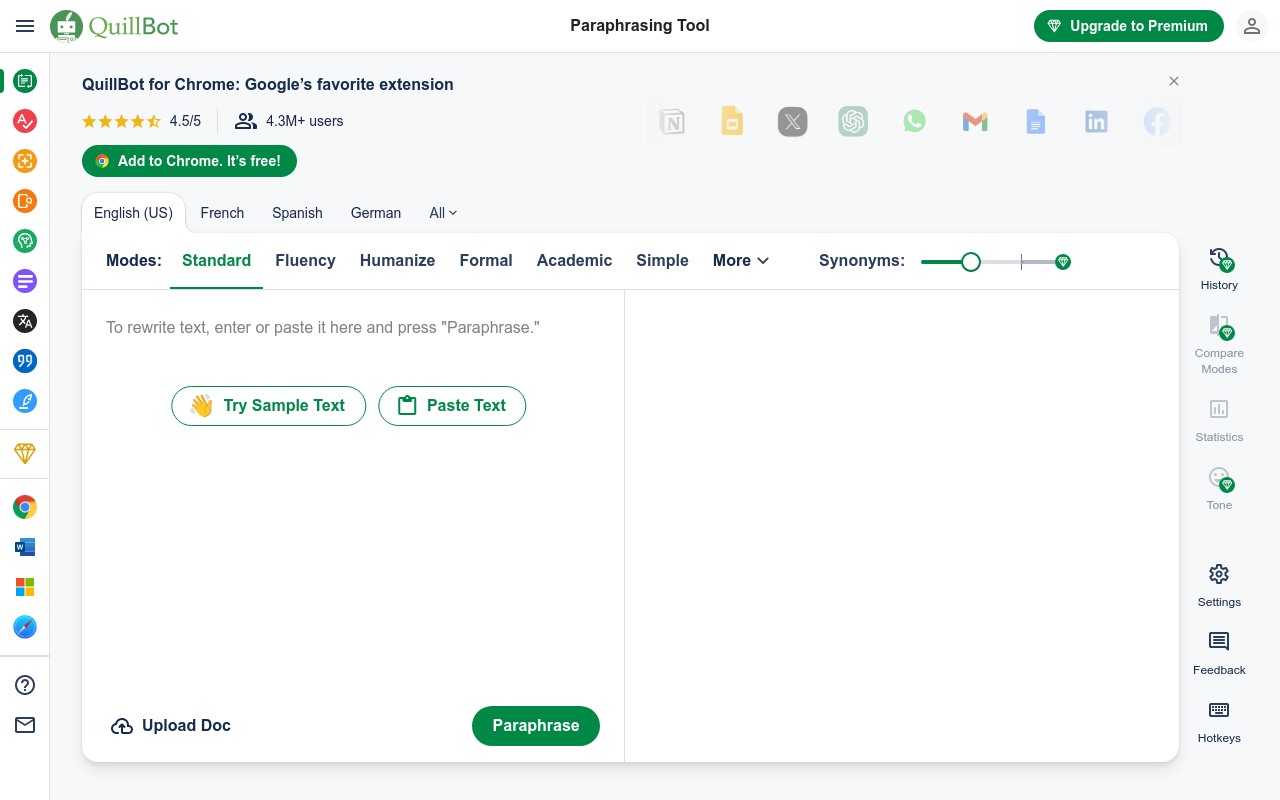Open Compare Modes panel
The width and height of the screenshot is (1280, 800).
pos(1219,344)
